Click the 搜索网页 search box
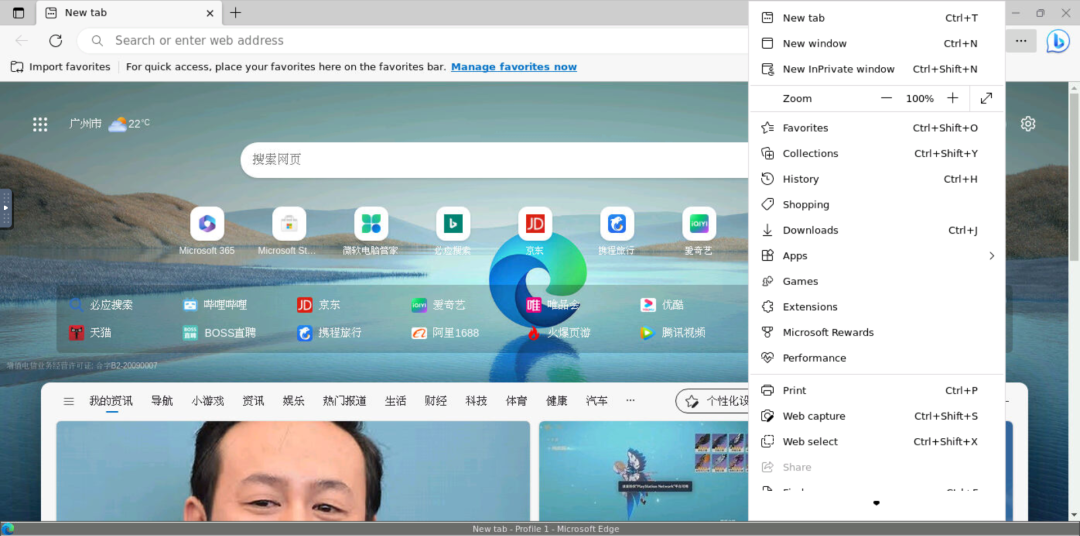 [x=495, y=160]
